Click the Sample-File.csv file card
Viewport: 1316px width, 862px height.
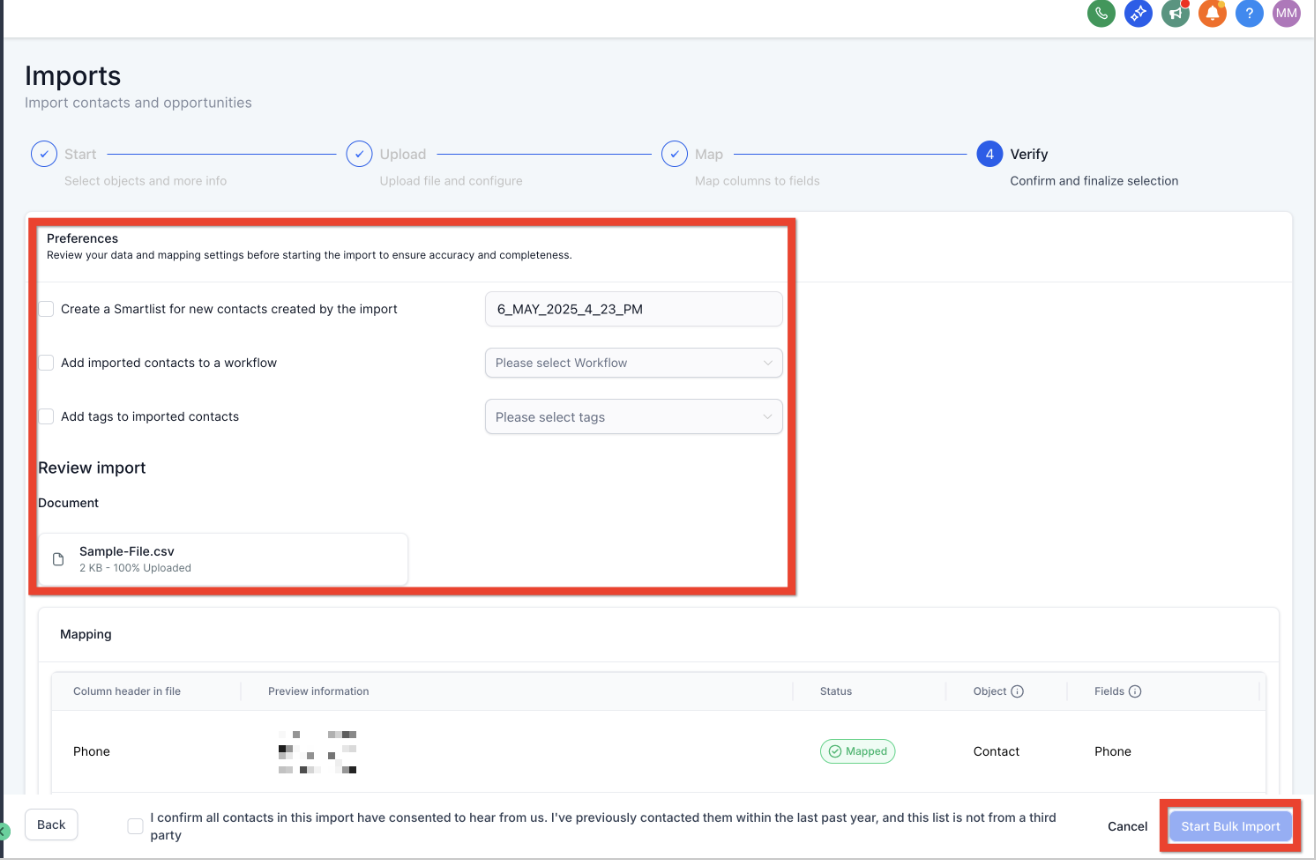pyautogui.click(x=223, y=559)
